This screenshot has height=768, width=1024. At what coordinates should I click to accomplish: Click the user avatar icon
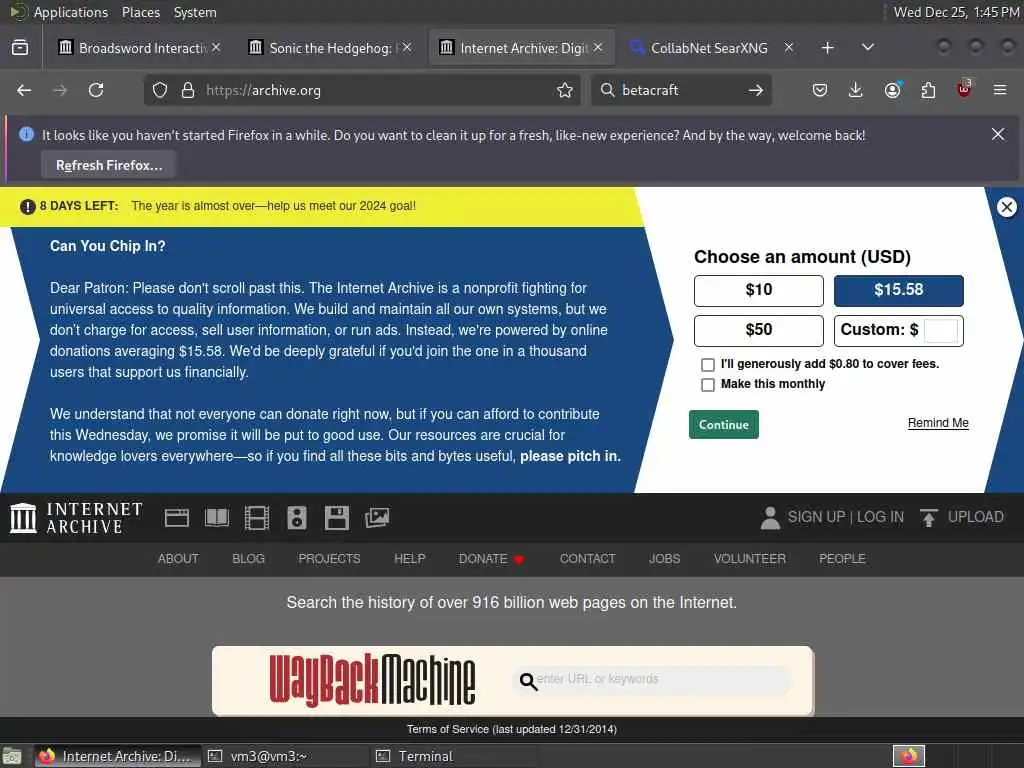coord(770,518)
